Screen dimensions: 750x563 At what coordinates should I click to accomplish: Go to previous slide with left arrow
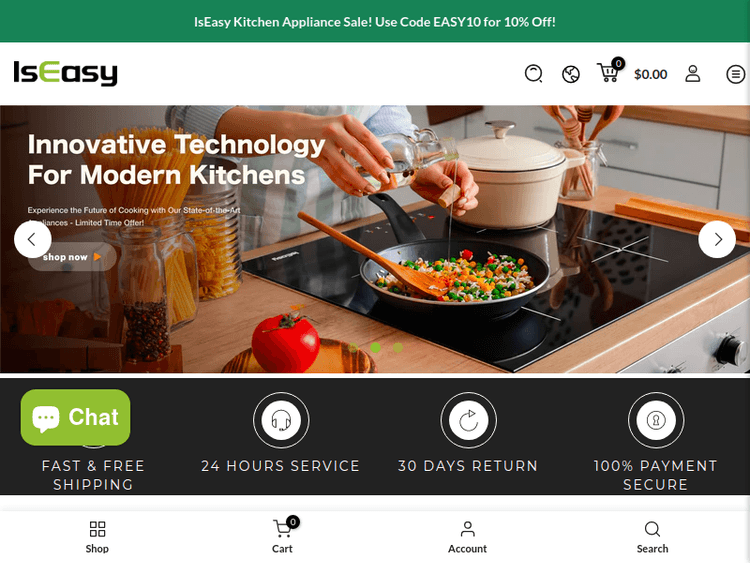[x=33, y=239]
